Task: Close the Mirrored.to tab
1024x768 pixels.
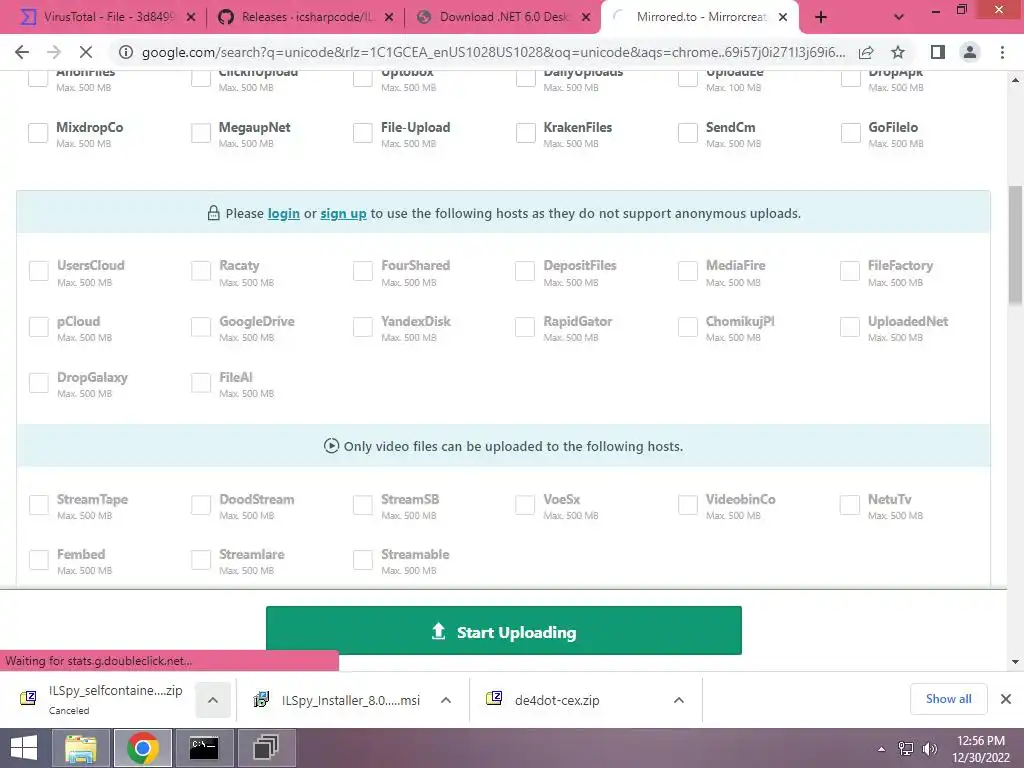Action: tap(783, 18)
